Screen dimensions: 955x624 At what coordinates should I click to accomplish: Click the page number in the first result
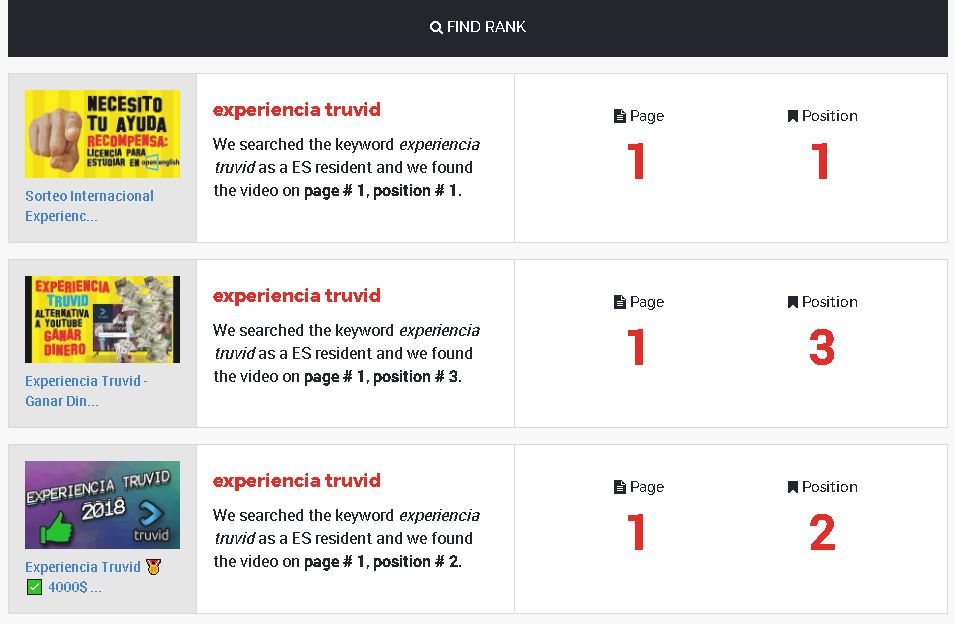[637, 162]
